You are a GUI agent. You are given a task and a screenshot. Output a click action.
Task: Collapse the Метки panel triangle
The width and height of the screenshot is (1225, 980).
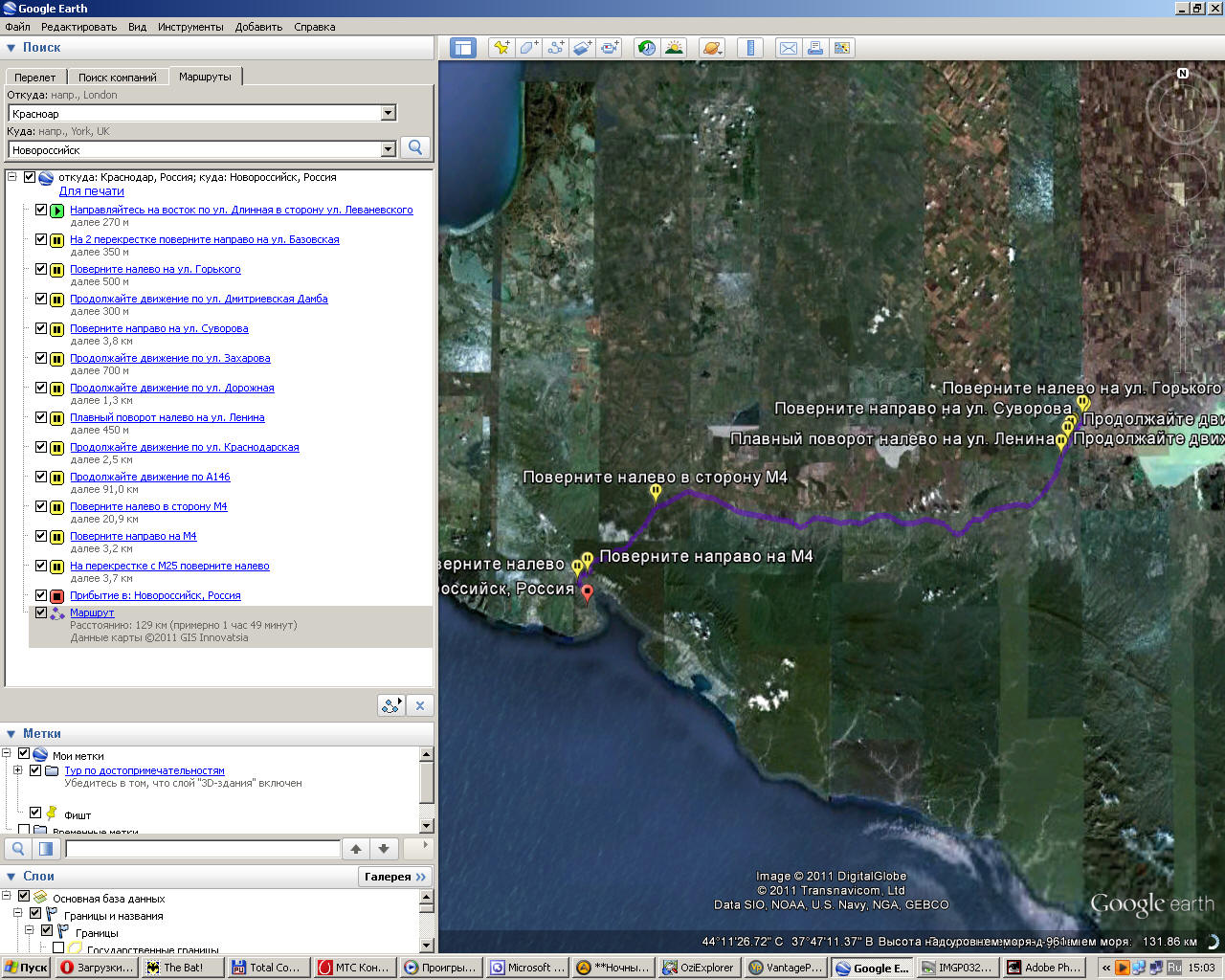click(x=11, y=734)
